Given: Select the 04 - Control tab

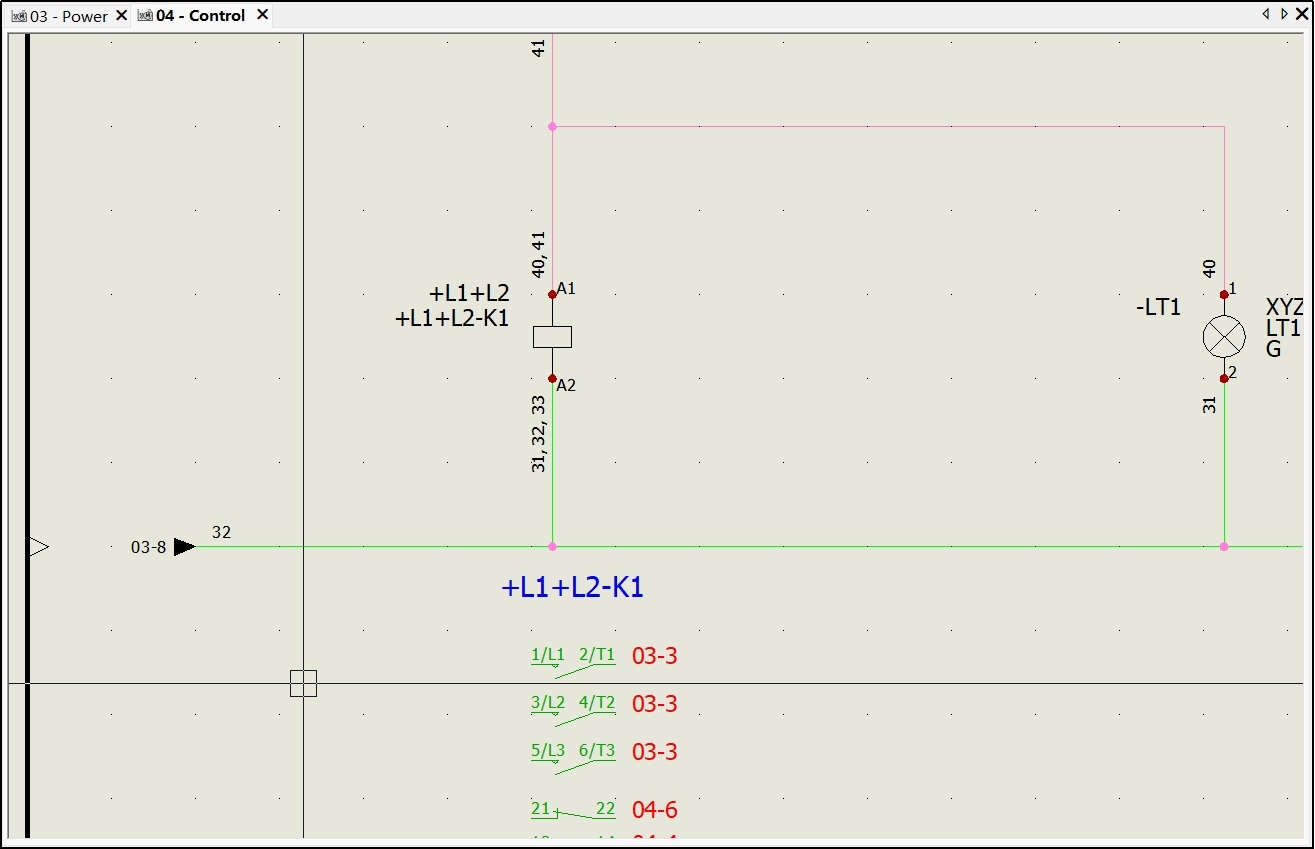Looking at the screenshot, I should [x=200, y=16].
